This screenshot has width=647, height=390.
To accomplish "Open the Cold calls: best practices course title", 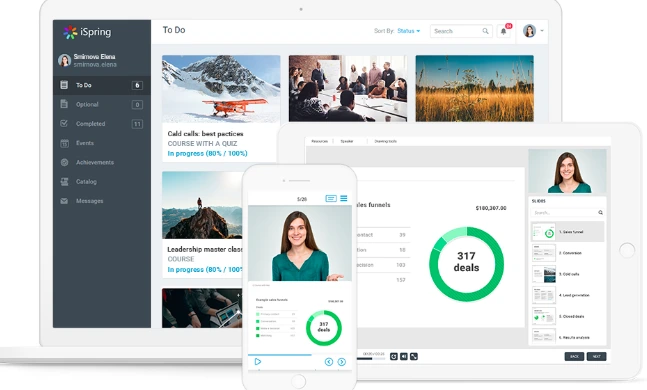I will [205, 134].
